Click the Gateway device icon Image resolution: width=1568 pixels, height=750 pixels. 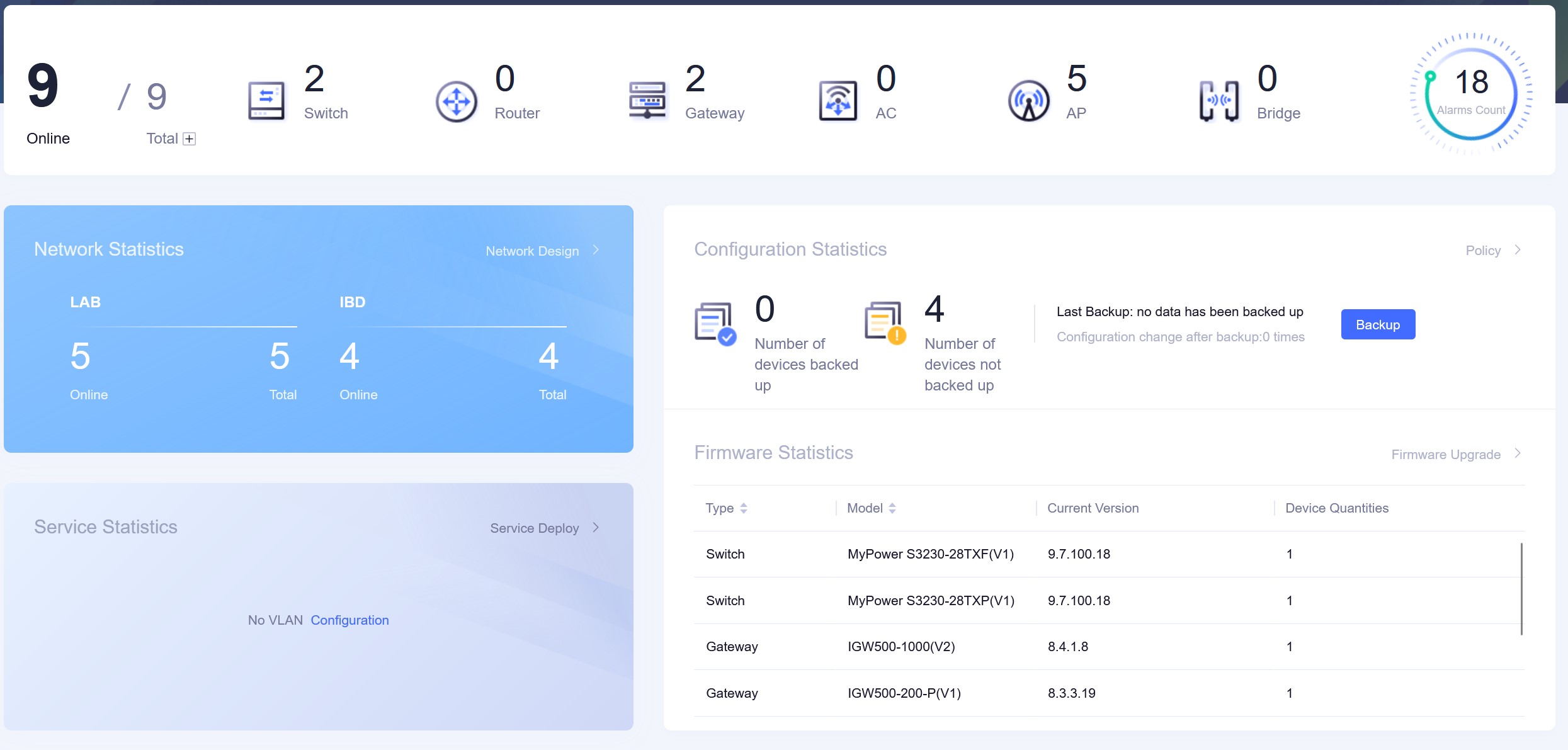[647, 101]
